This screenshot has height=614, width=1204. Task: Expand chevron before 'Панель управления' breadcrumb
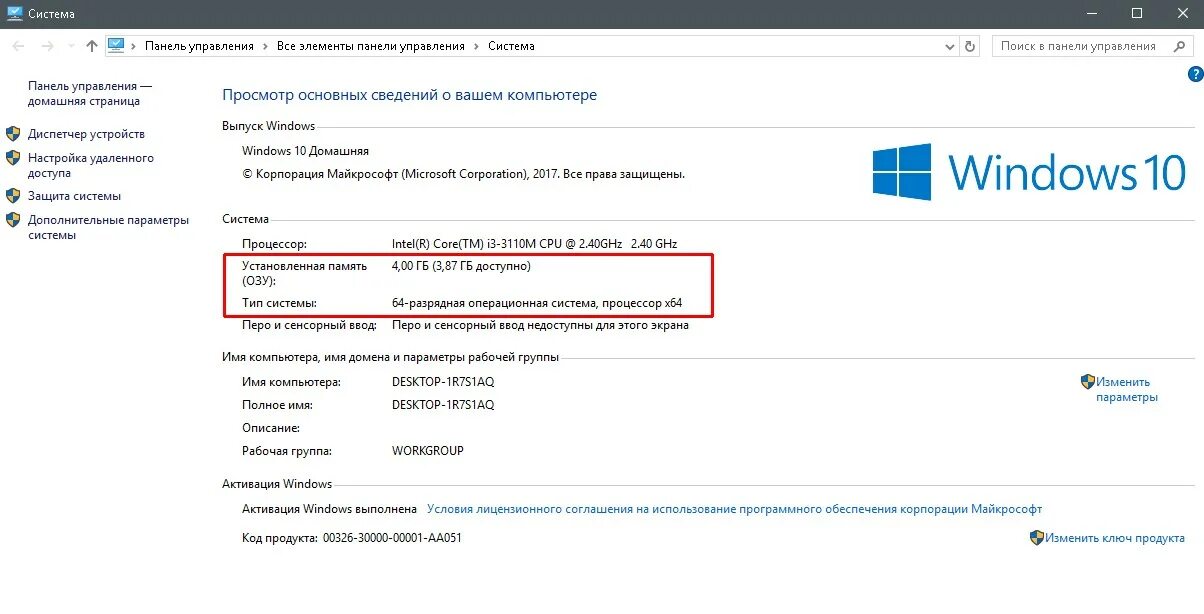coord(134,46)
